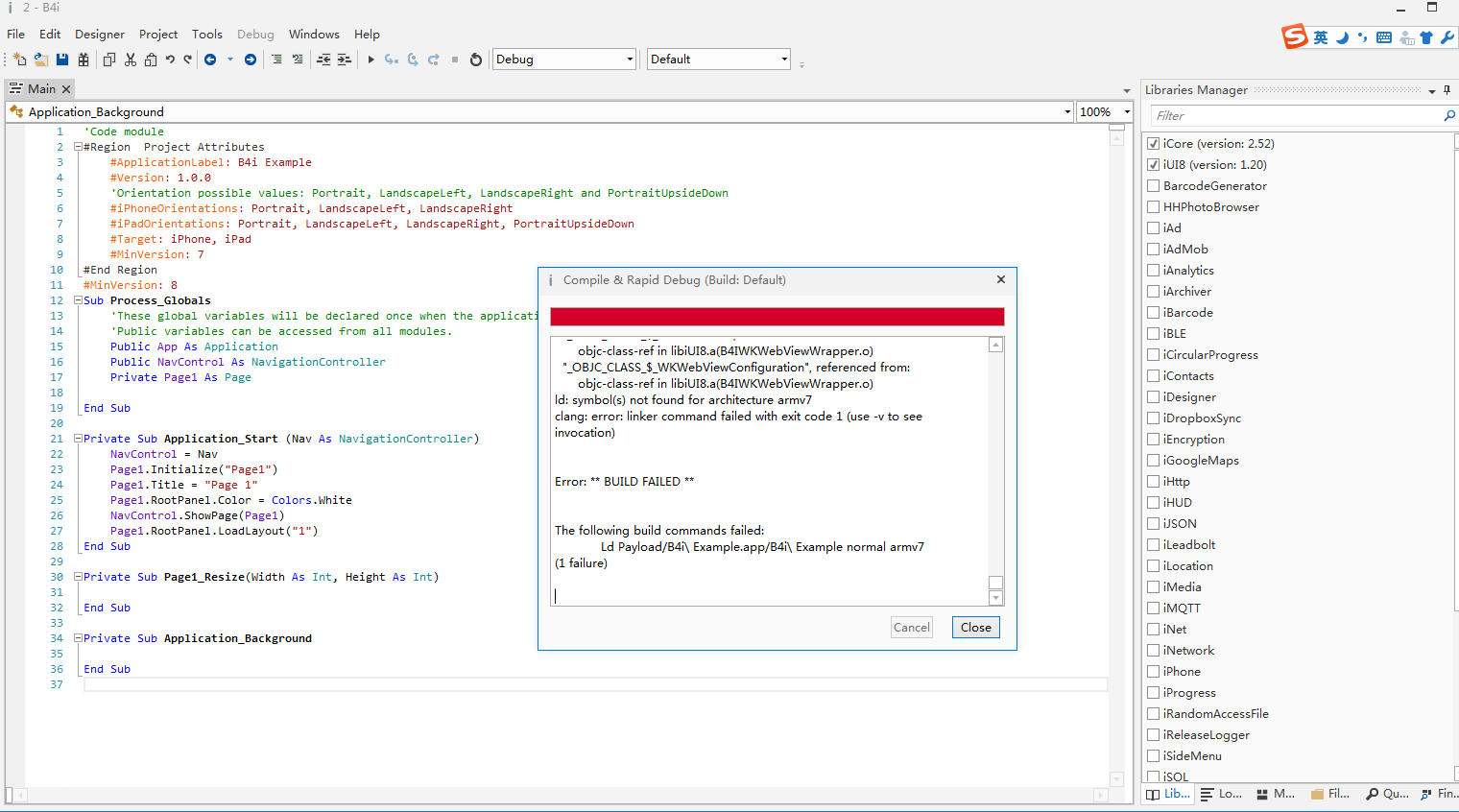Open IME tools wrench icon
This screenshot has height=812, width=1459.
pos(1447,37)
